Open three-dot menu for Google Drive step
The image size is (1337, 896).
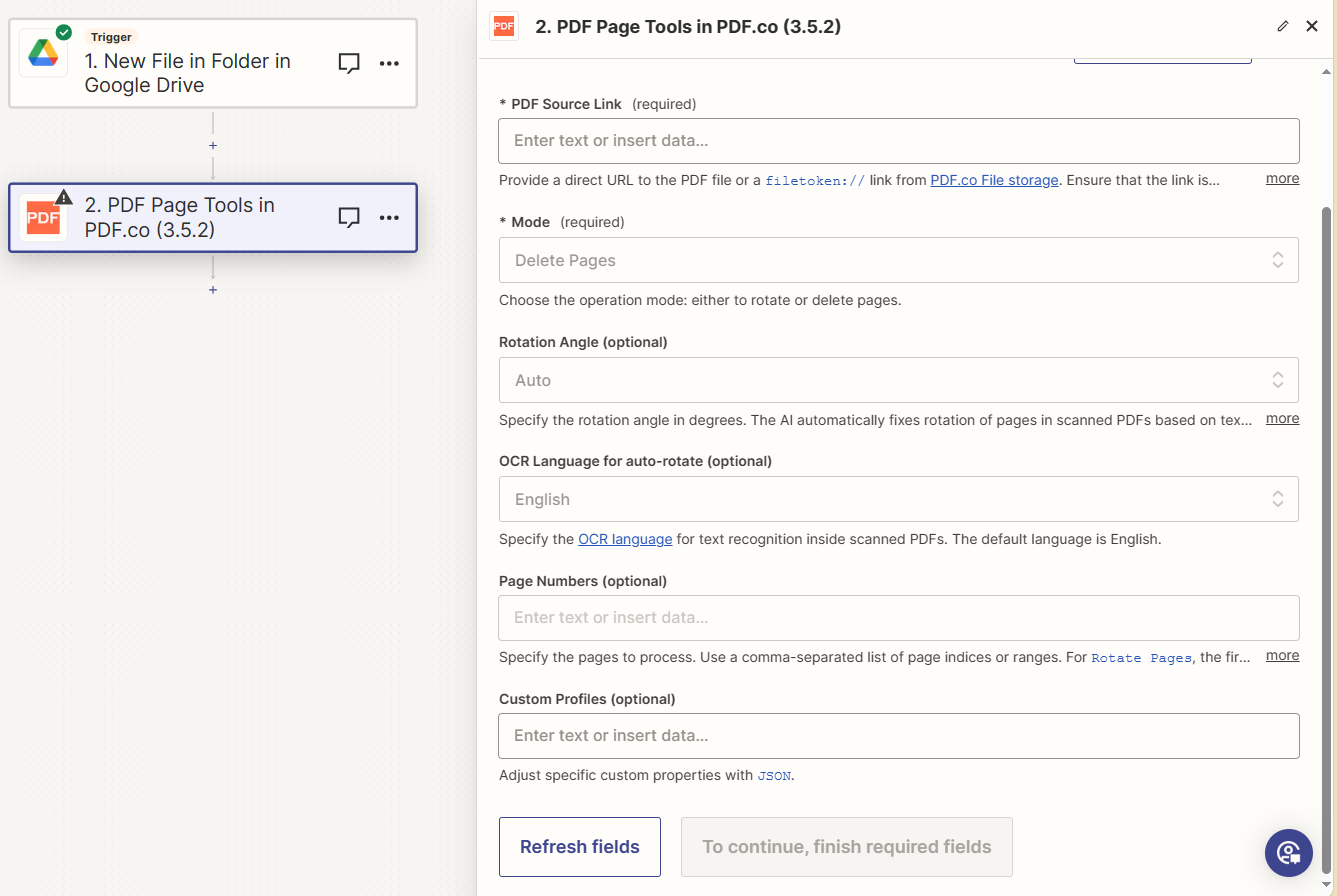pos(389,63)
